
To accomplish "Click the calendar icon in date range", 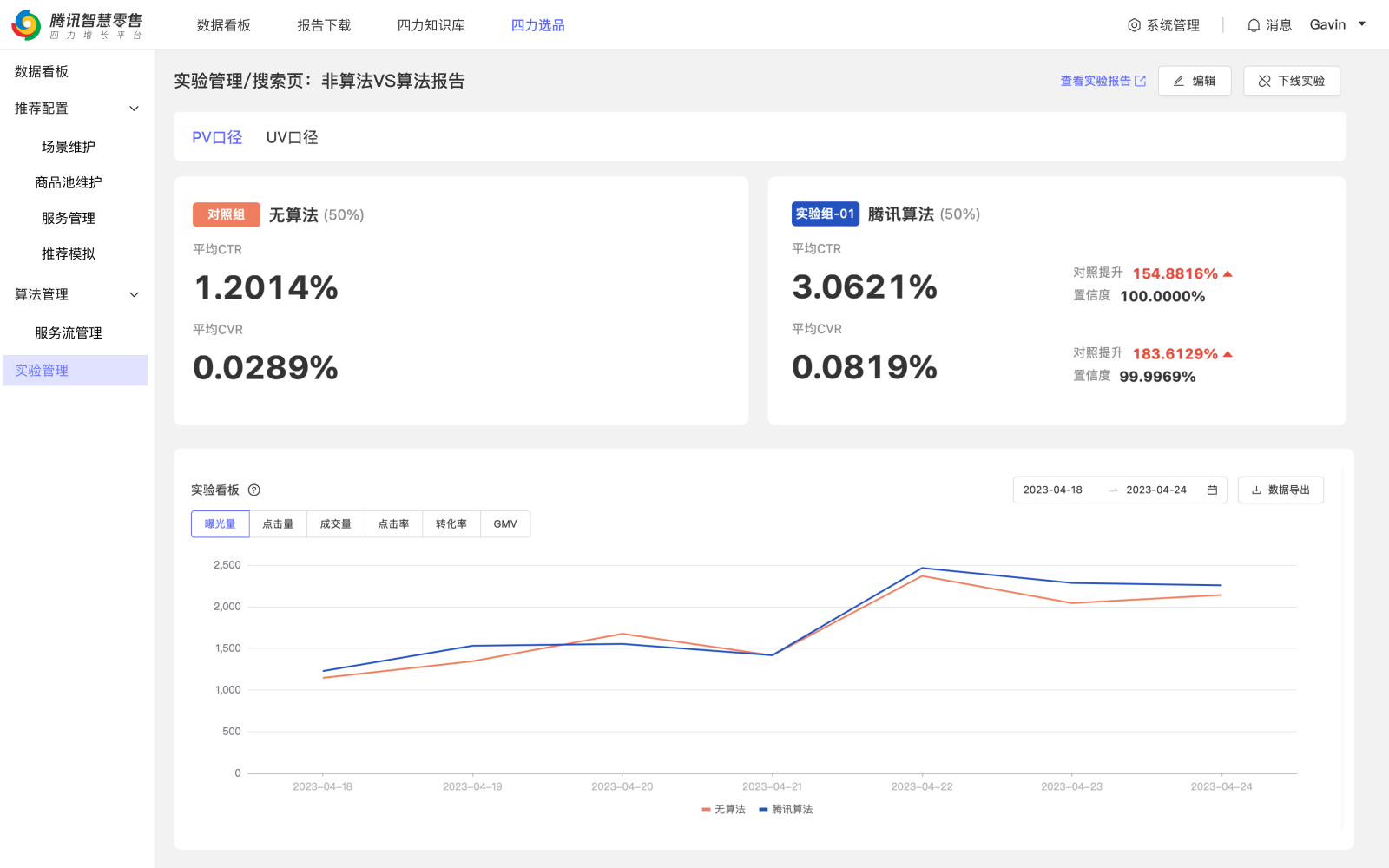I will (x=1212, y=490).
